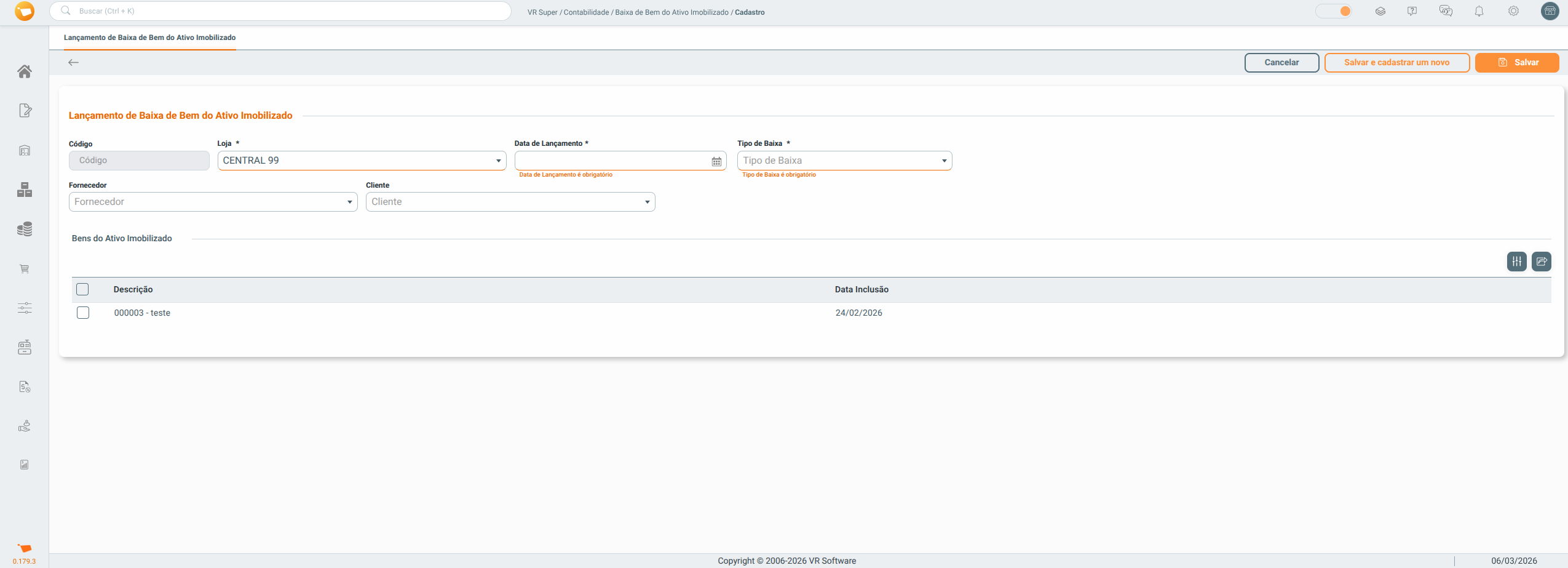Click the Home icon in the sidebar
The height and width of the screenshot is (568, 1568).
25,71
